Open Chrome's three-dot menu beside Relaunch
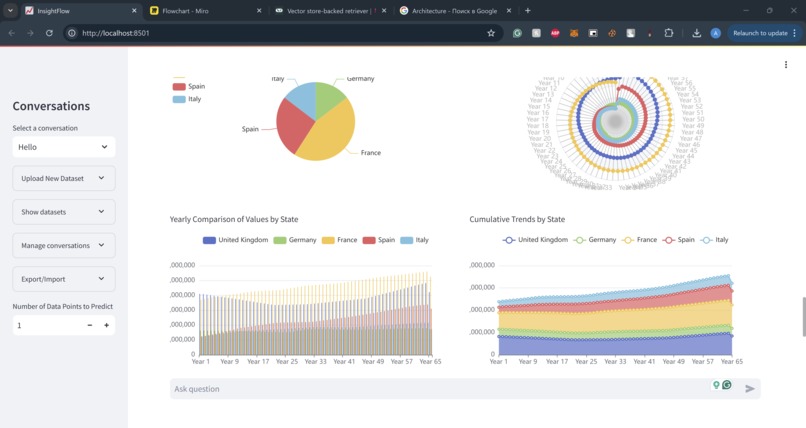 tap(795, 33)
